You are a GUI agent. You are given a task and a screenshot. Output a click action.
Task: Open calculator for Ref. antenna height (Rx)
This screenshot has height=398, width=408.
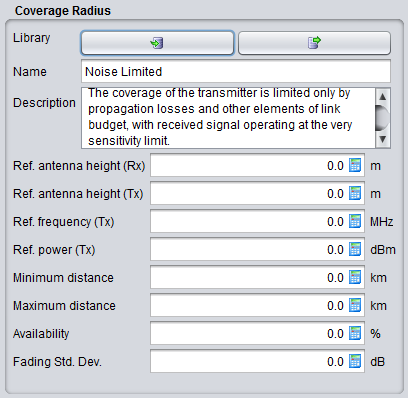(355, 165)
